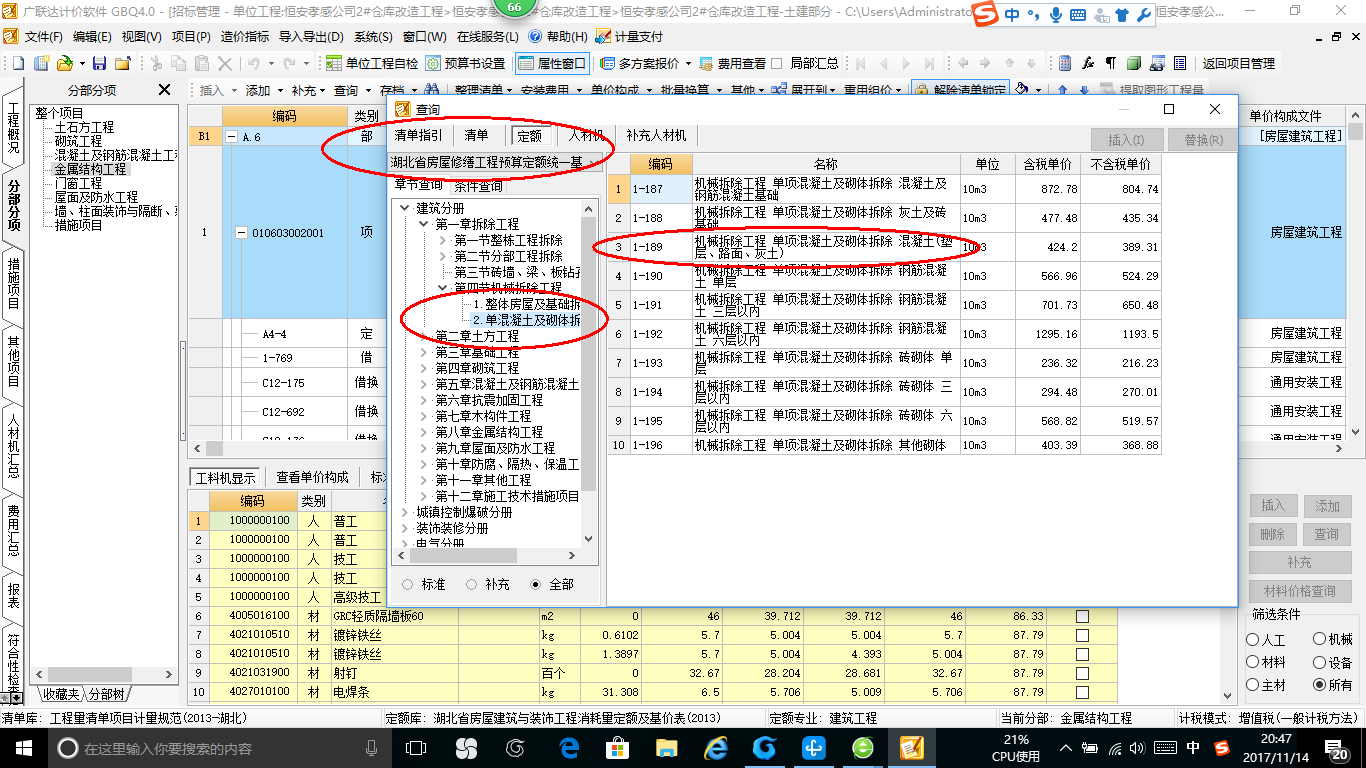Click the blue move-down arrow icon

tap(1084, 90)
